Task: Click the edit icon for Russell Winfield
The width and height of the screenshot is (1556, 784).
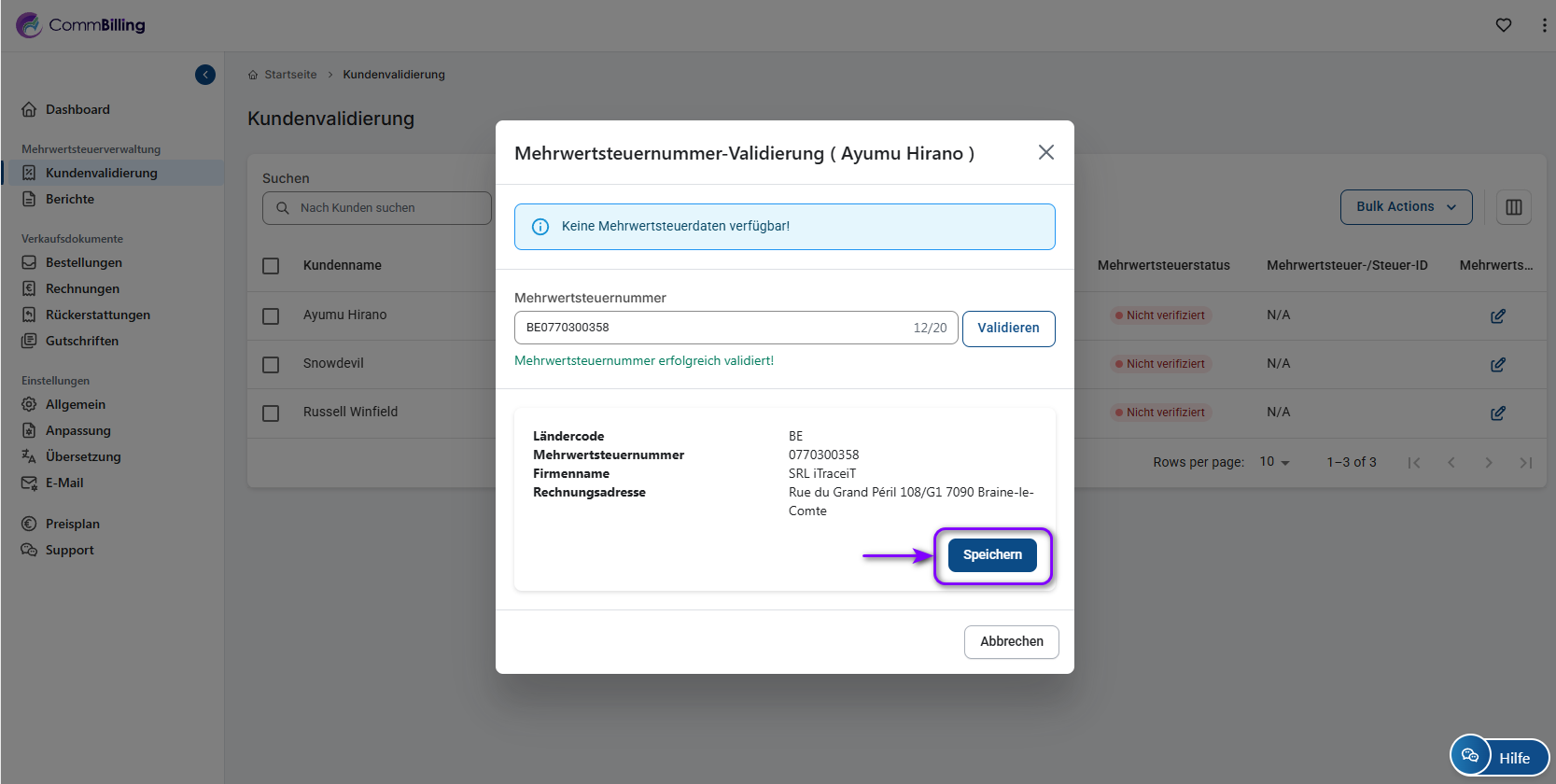Action: [x=1497, y=413]
